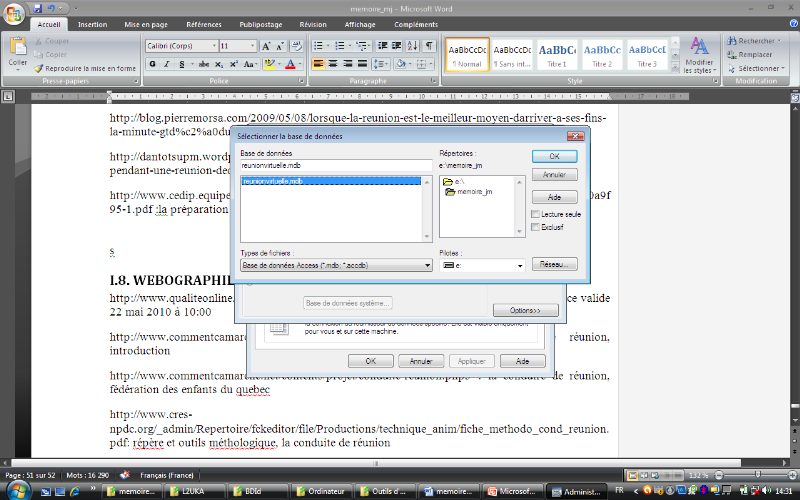The width and height of the screenshot is (800, 500).
Task: Open Rechercher dropdown arrow
Action: (779, 41)
